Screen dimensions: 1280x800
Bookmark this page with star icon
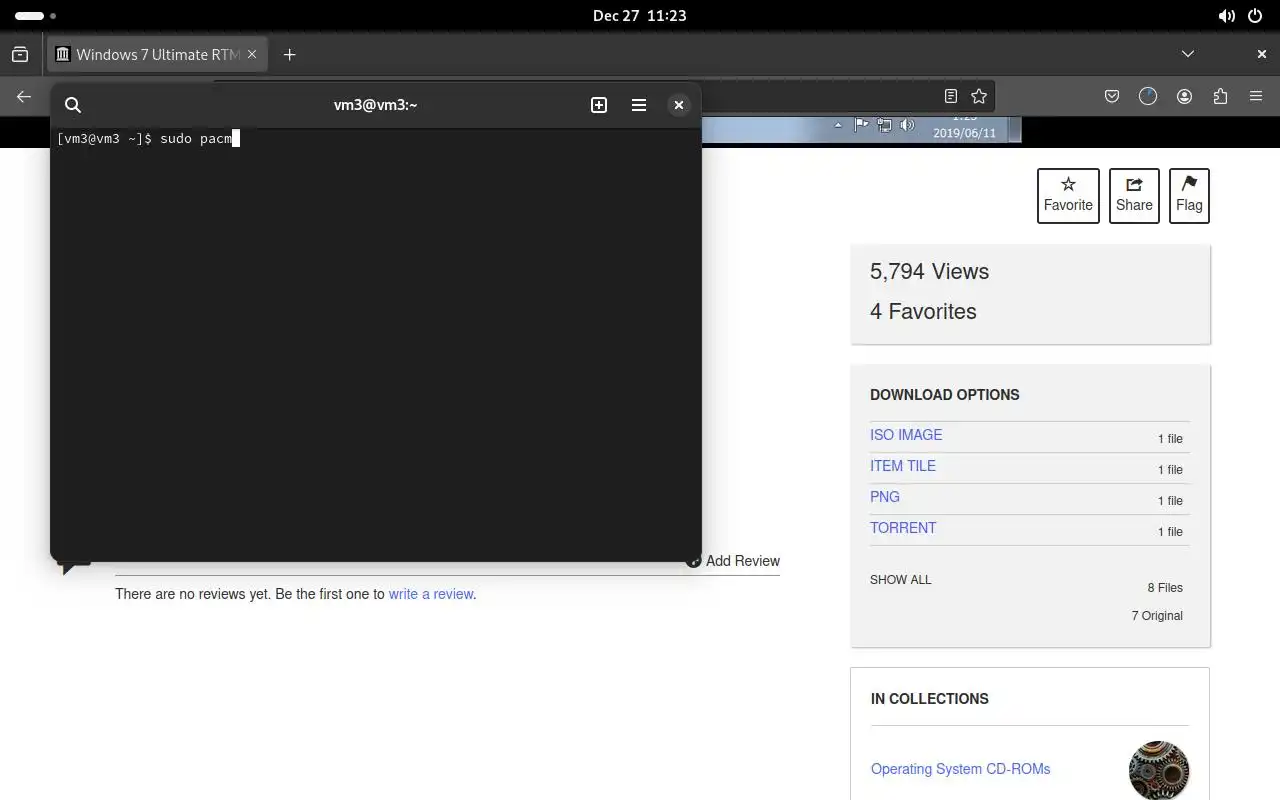979,96
